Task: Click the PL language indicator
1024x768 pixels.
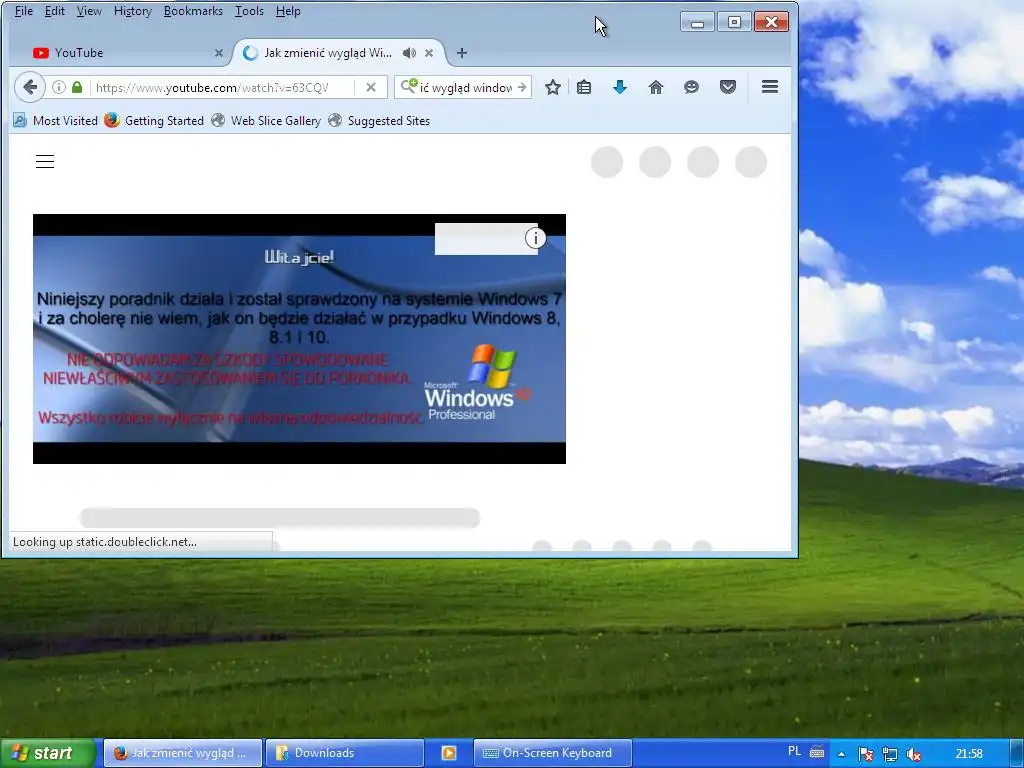Action: pyautogui.click(x=794, y=752)
